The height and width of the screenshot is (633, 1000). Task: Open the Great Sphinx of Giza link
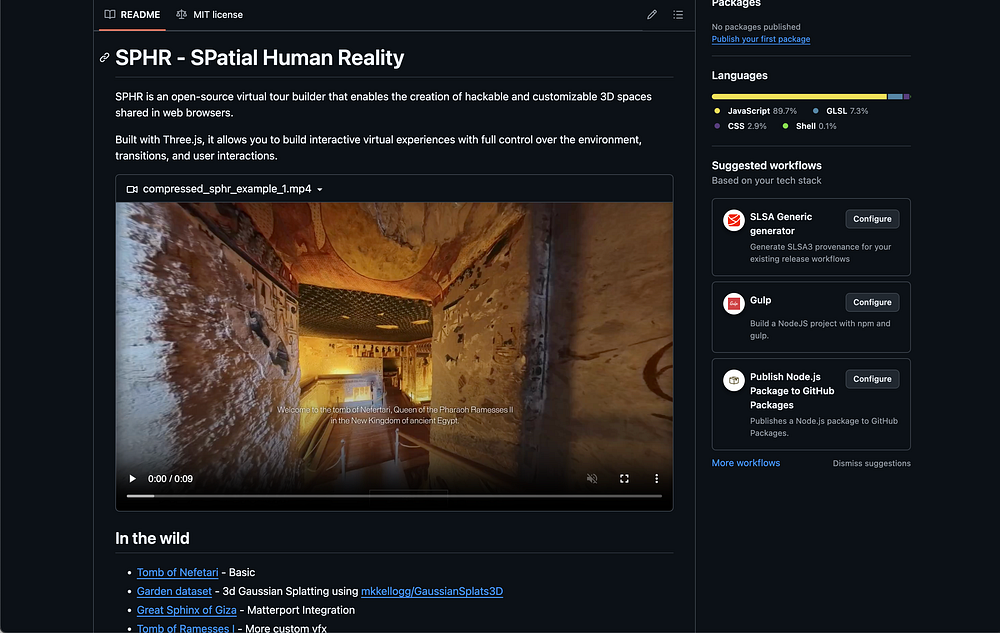pos(186,610)
